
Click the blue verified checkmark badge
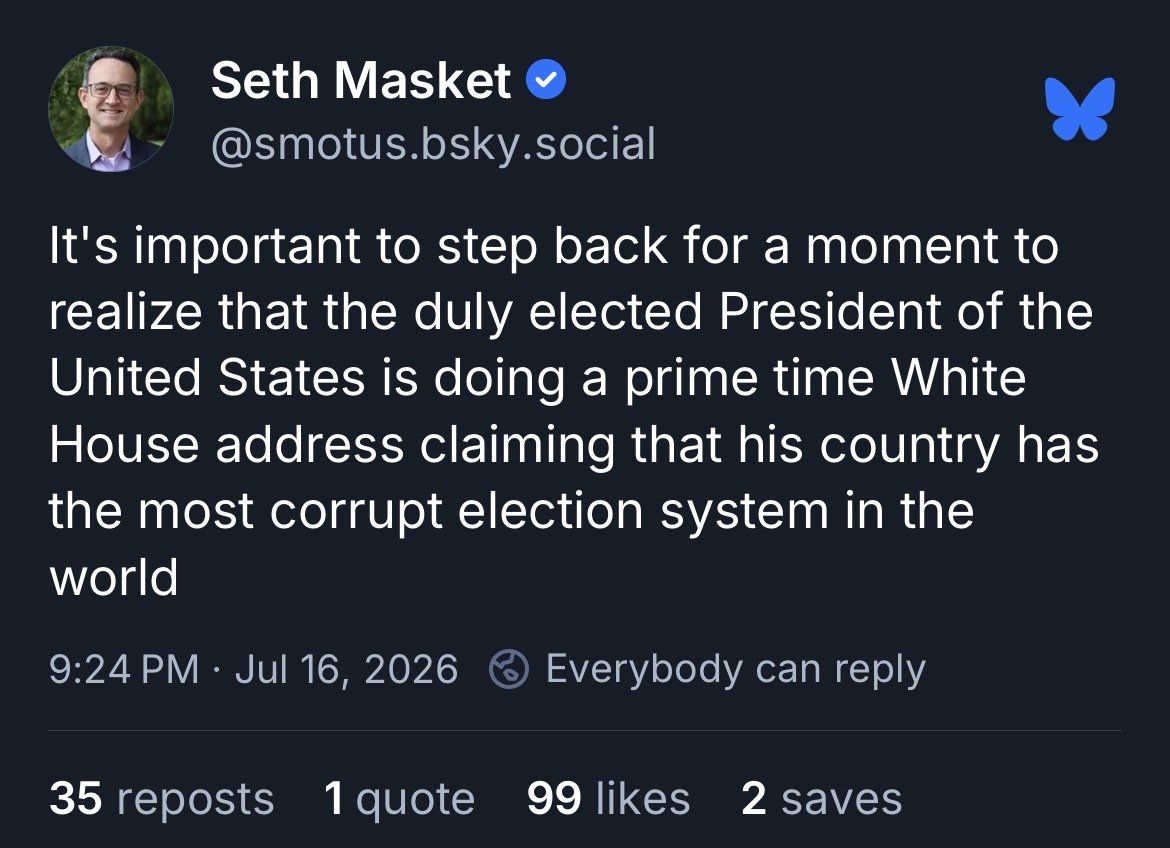point(546,79)
